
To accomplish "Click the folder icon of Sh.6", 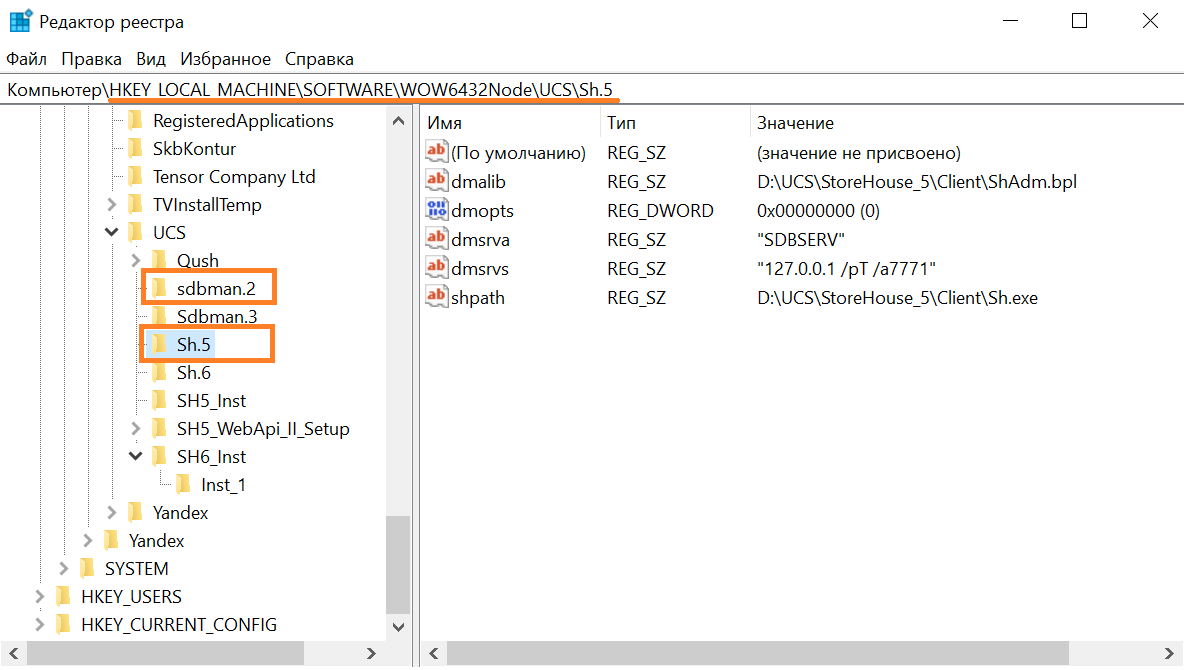I will pyautogui.click(x=159, y=373).
